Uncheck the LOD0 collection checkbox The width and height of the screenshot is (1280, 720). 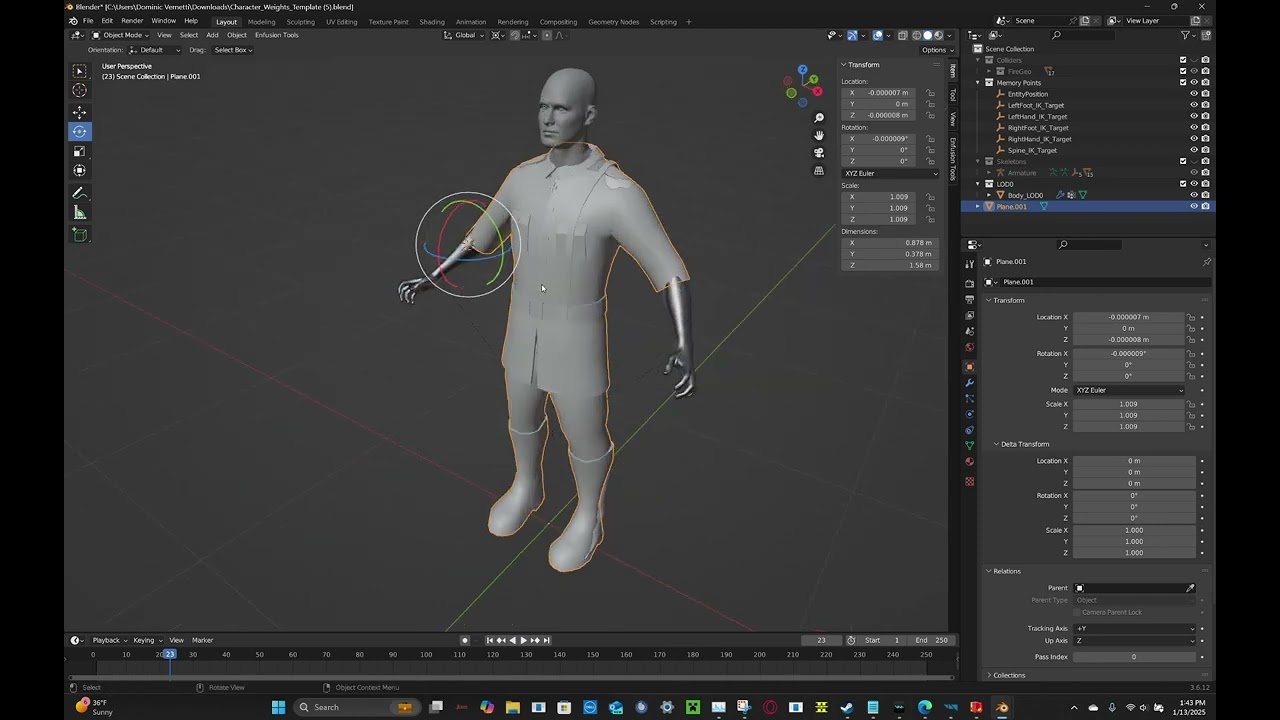pyautogui.click(x=1183, y=184)
